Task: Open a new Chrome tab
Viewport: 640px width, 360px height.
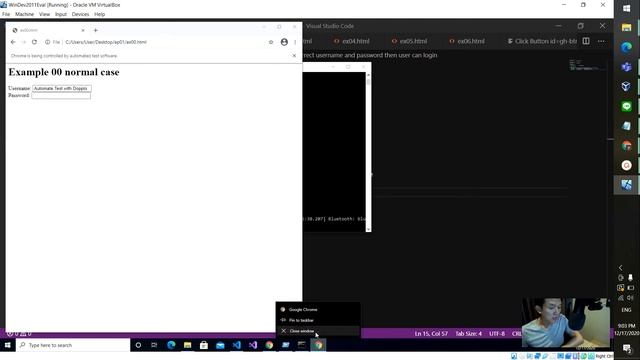Action: point(96,30)
